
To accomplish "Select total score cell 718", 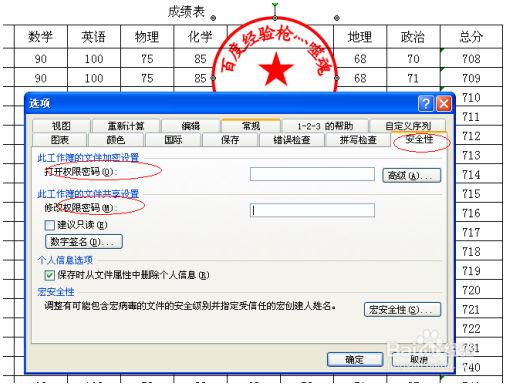I will click(x=471, y=251).
